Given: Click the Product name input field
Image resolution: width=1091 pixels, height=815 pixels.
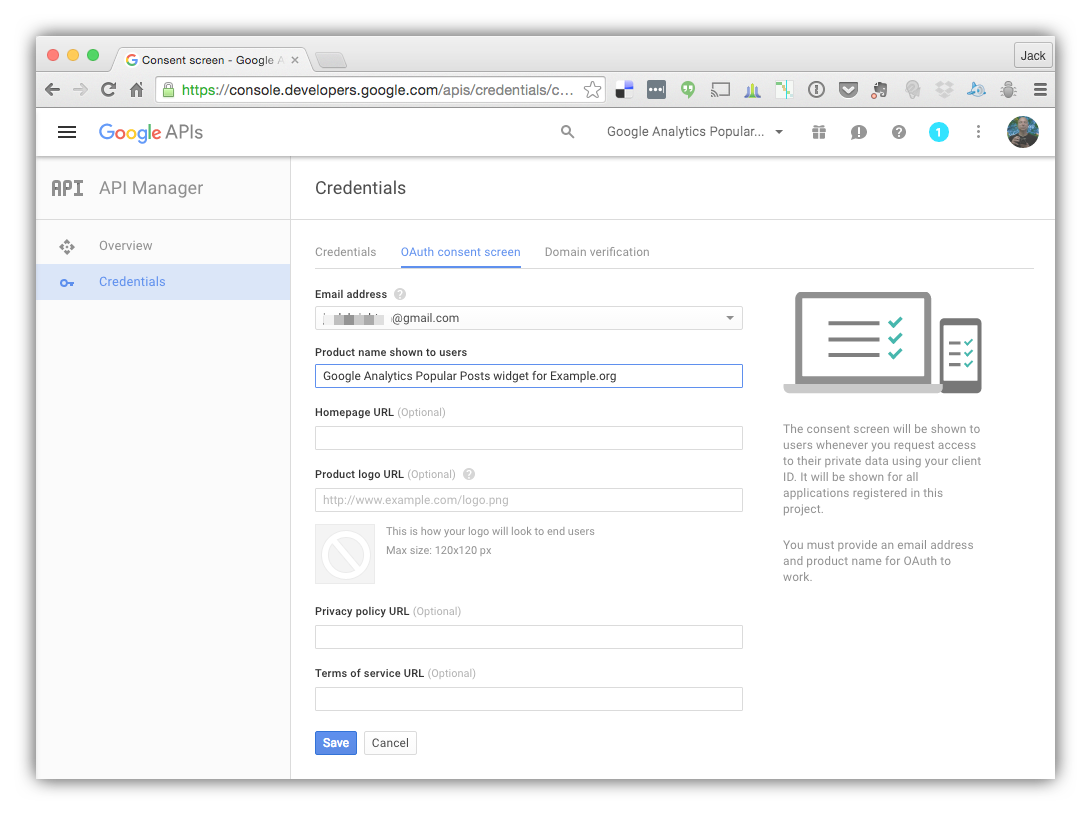Looking at the screenshot, I should tap(529, 376).
